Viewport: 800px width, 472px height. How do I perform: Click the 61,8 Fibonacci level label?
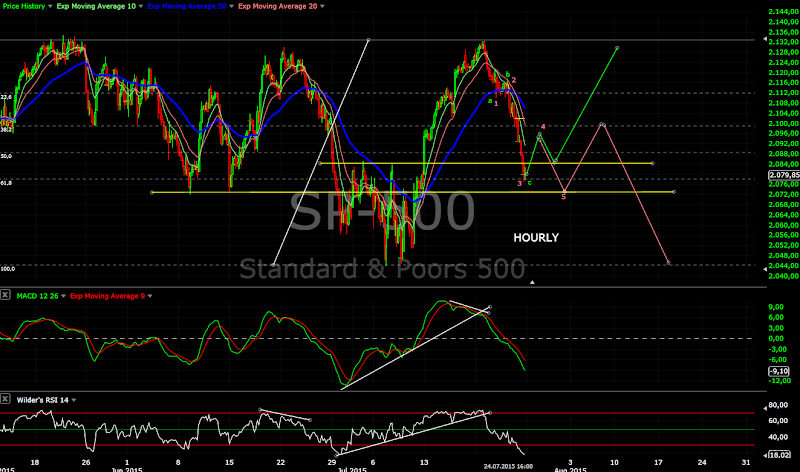[x=6, y=183]
